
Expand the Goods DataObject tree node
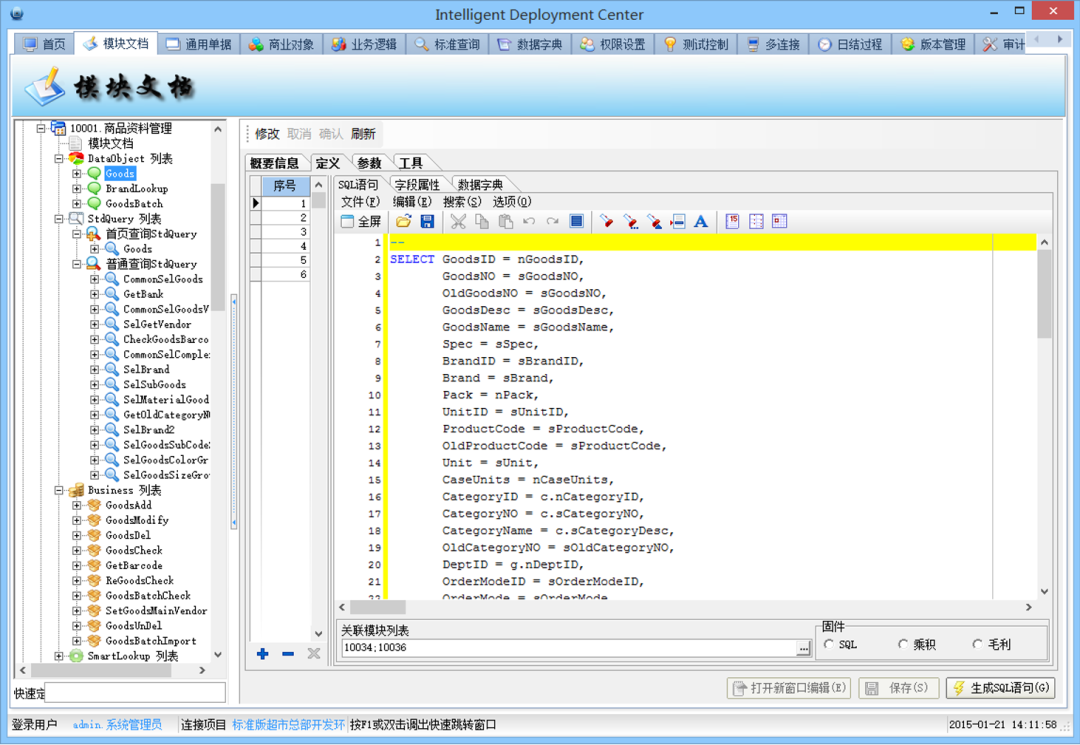76,174
